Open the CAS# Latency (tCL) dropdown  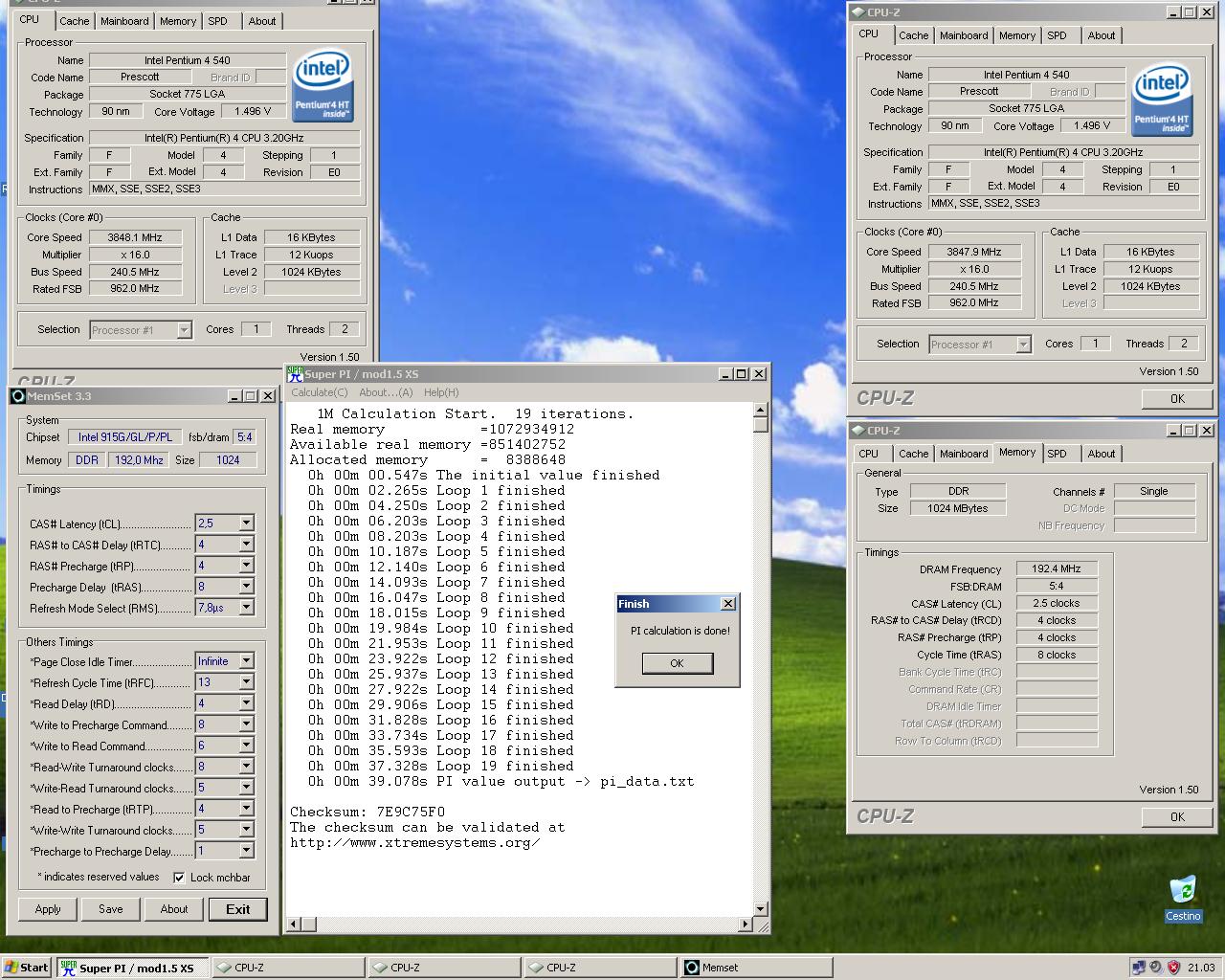click(246, 523)
